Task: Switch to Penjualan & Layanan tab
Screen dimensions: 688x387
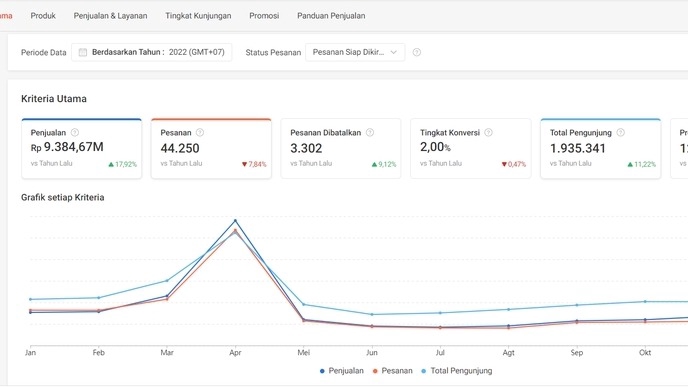Action: point(110,16)
